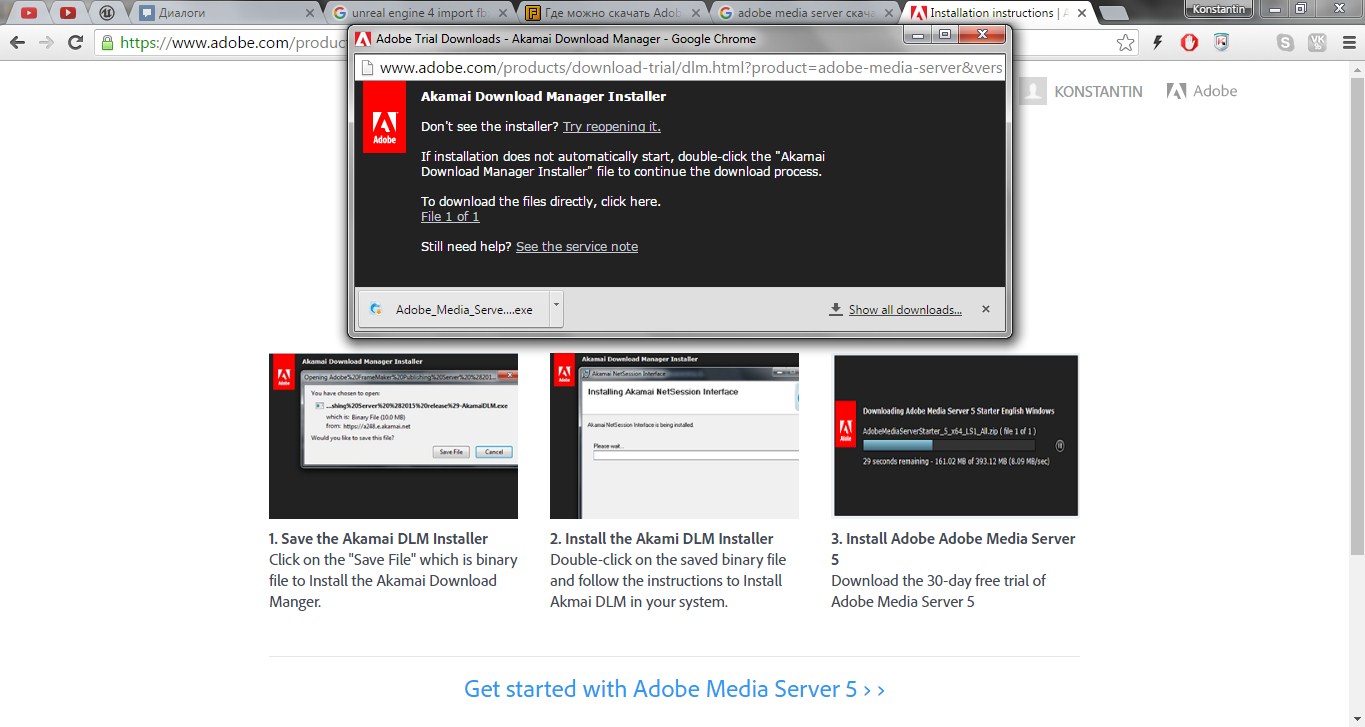
Task: Open Get started with Adobe Media Server 5
Action: [x=674, y=689]
